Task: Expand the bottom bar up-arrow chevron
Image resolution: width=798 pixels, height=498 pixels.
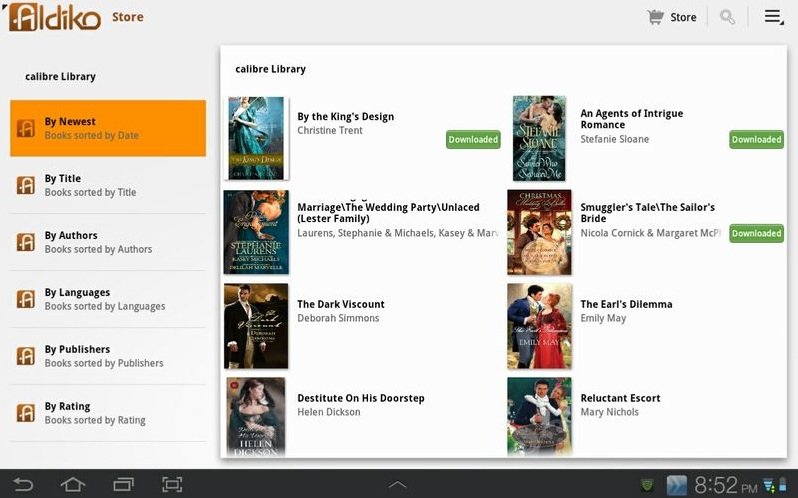Action: (397, 485)
